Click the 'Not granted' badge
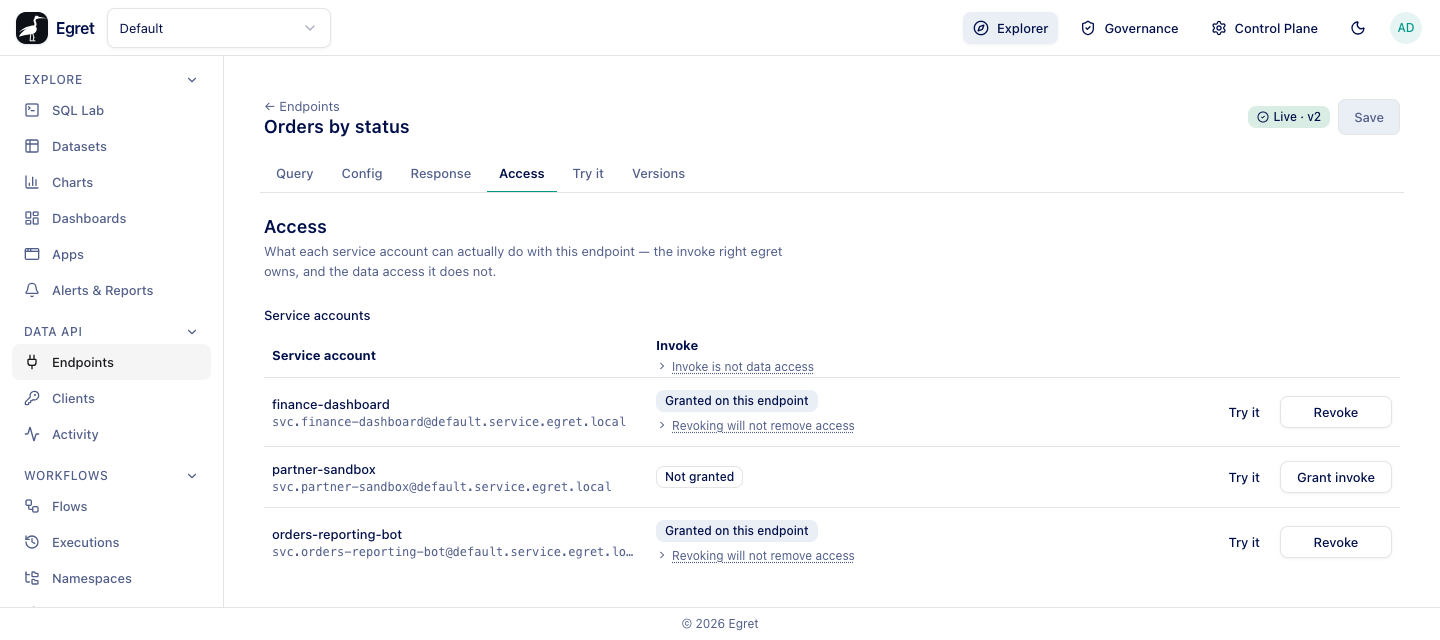 (x=699, y=477)
